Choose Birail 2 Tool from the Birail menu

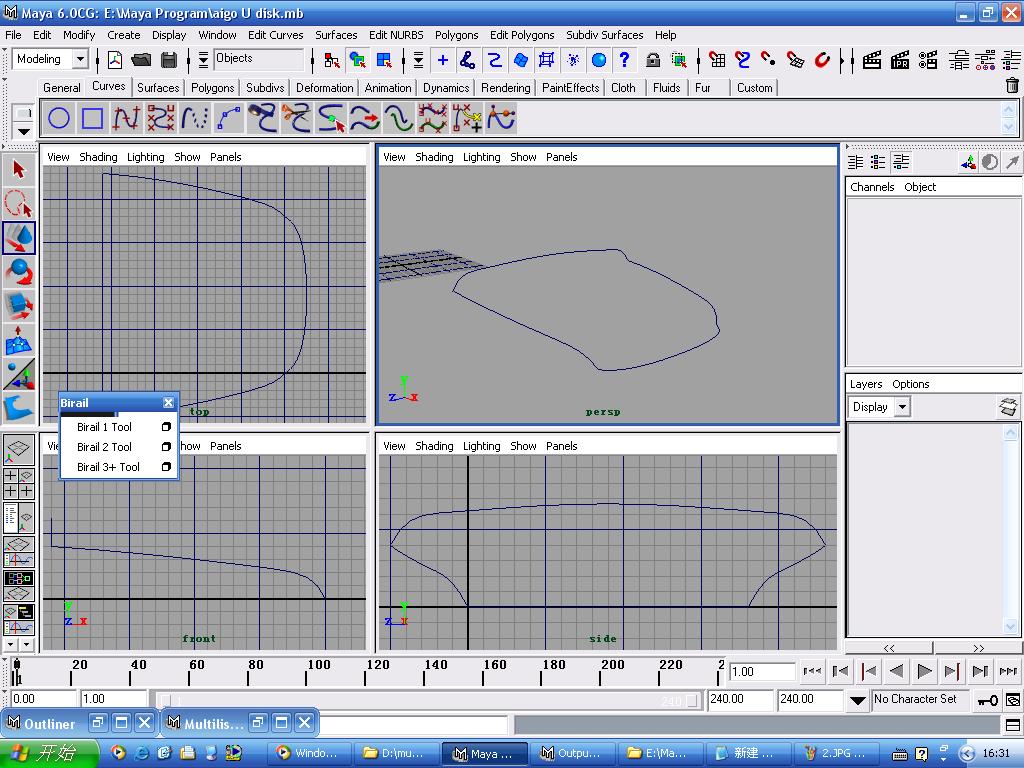104,447
